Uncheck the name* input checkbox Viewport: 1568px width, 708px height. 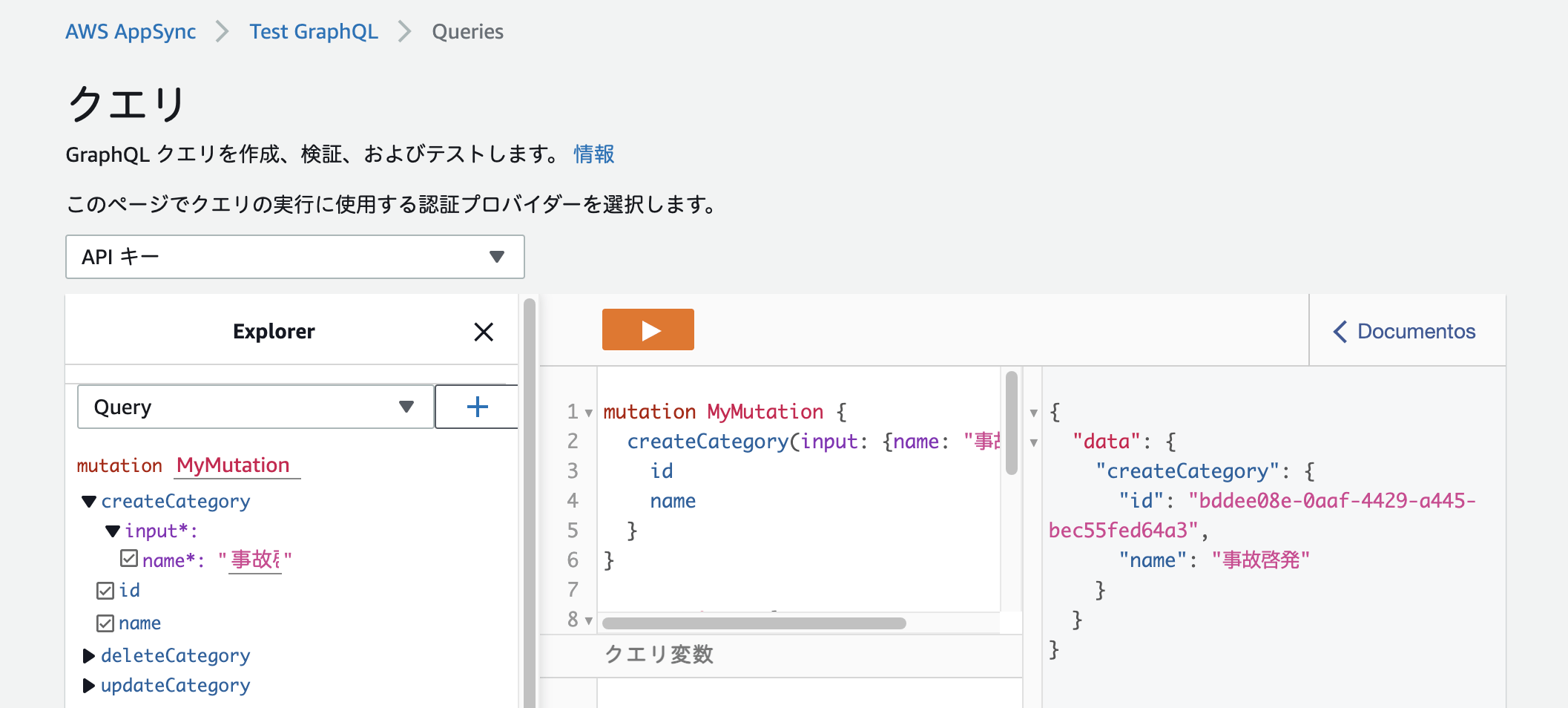click(129, 559)
